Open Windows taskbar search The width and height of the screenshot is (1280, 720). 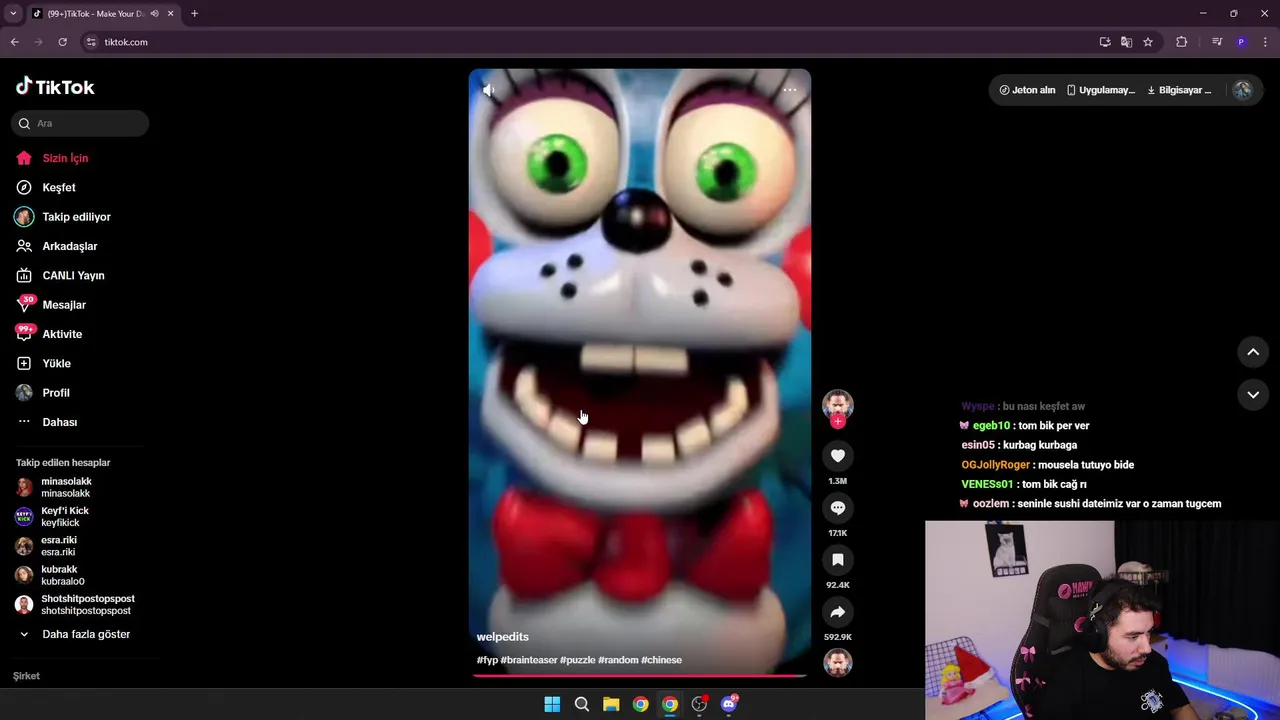pyautogui.click(x=581, y=704)
